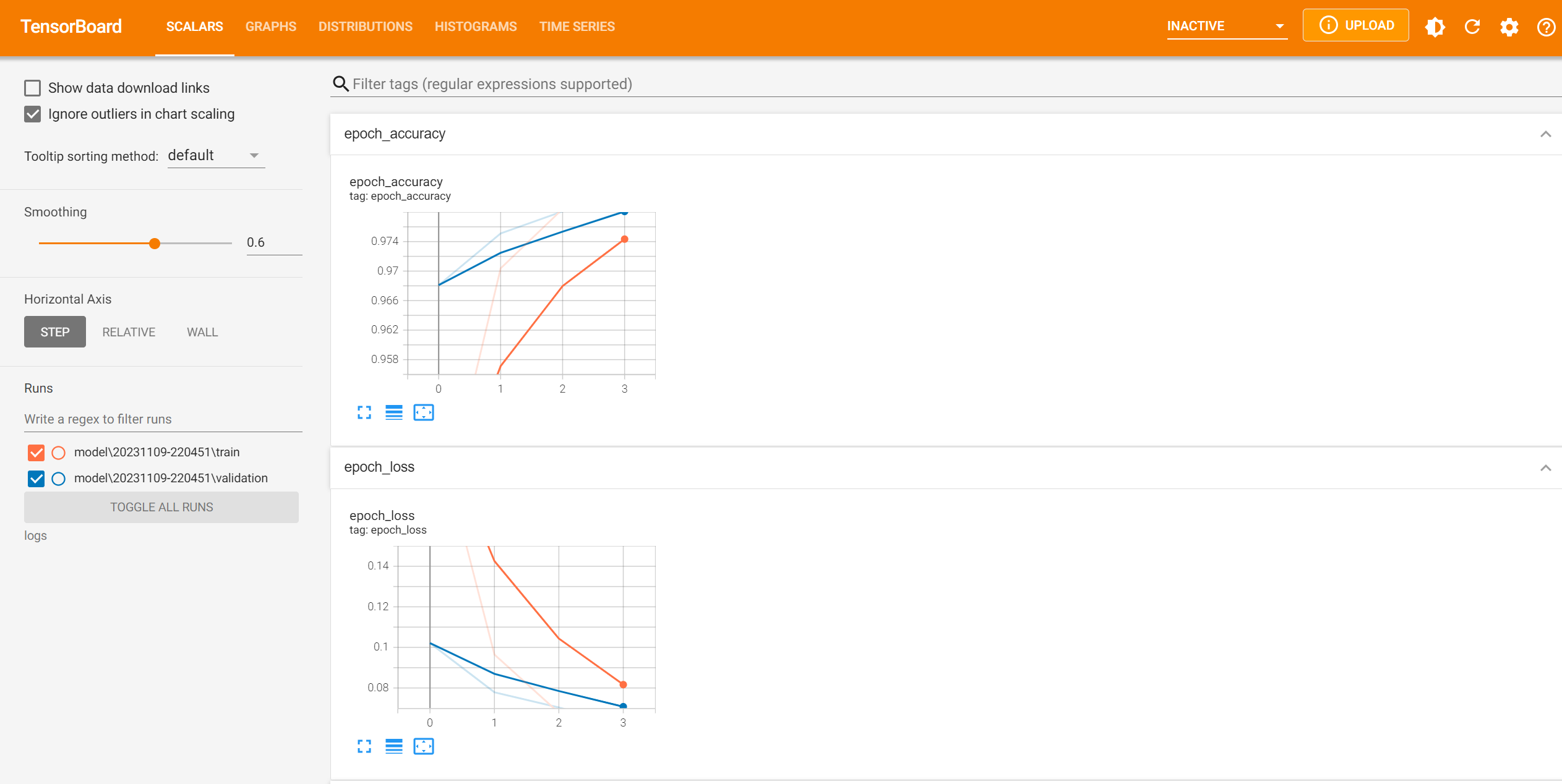The height and width of the screenshot is (784, 1562).
Task: Enable Show data download links
Action: click(33, 88)
